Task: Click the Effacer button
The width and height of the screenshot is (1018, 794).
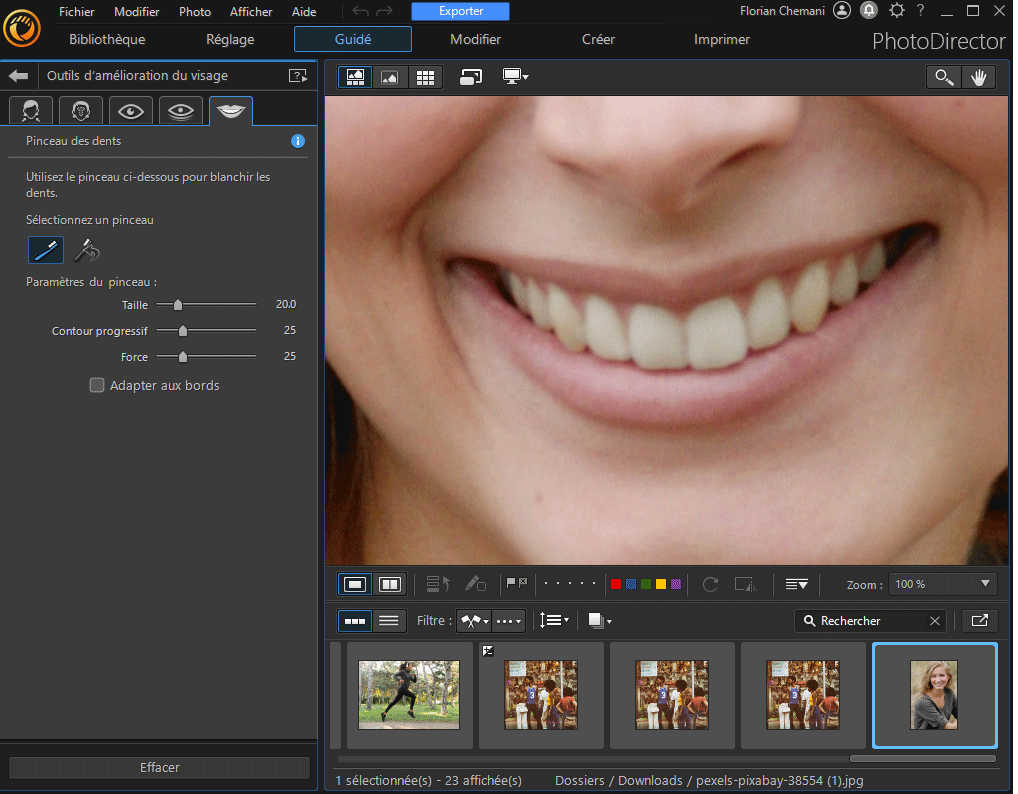Action: click(x=159, y=767)
